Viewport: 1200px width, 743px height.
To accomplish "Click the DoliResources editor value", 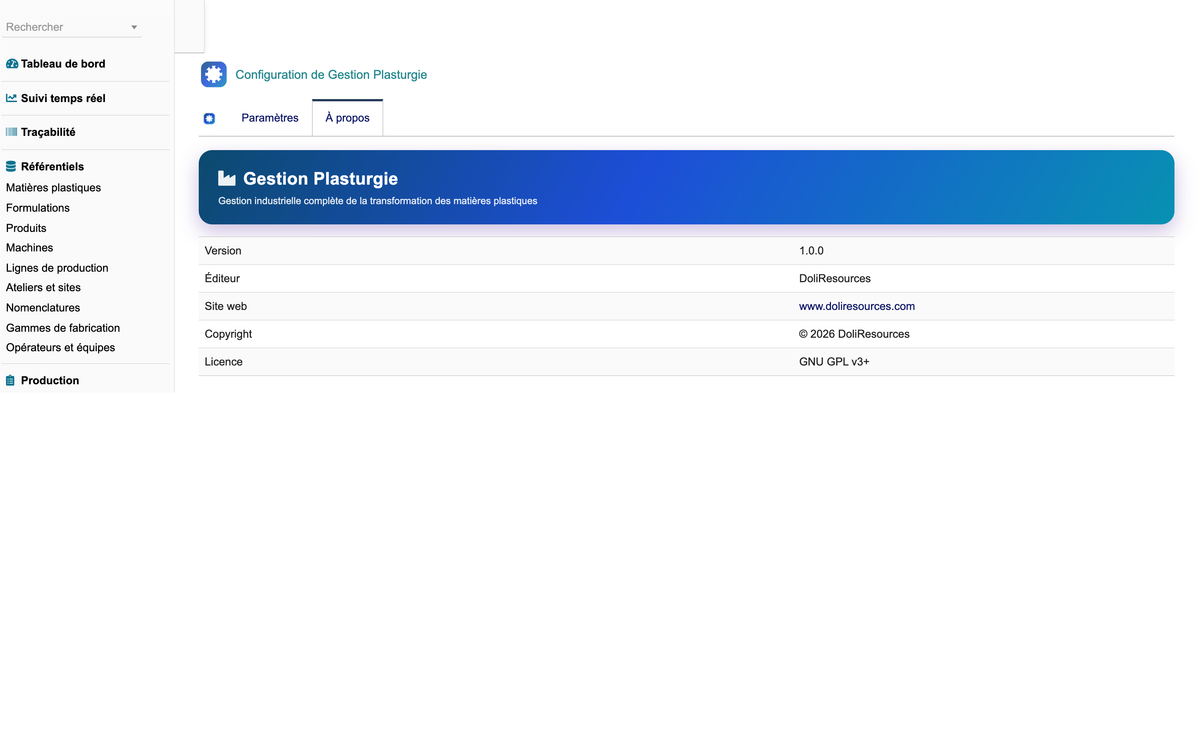I will click(835, 279).
